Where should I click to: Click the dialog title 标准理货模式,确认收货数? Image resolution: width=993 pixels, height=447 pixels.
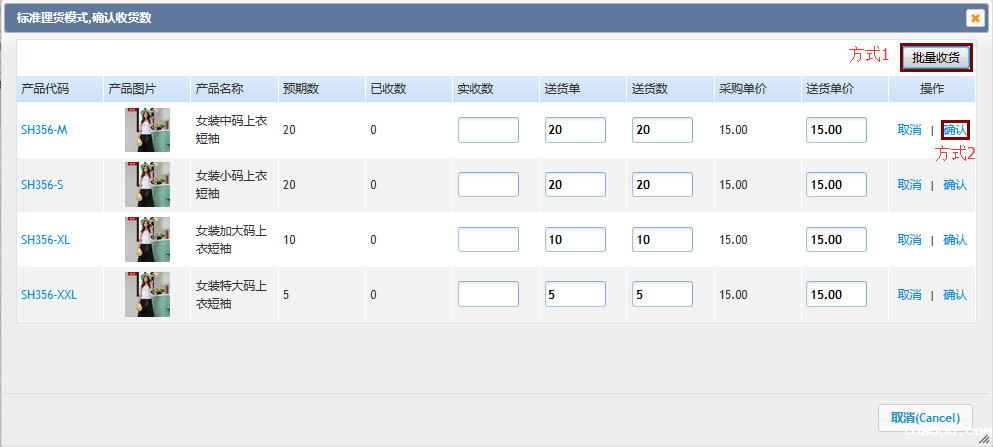click(x=84, y=18)
